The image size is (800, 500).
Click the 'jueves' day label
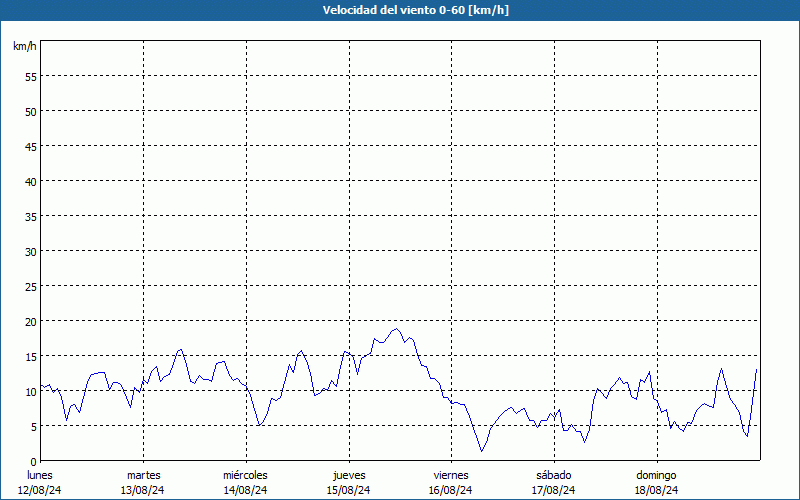click(349, 475)
